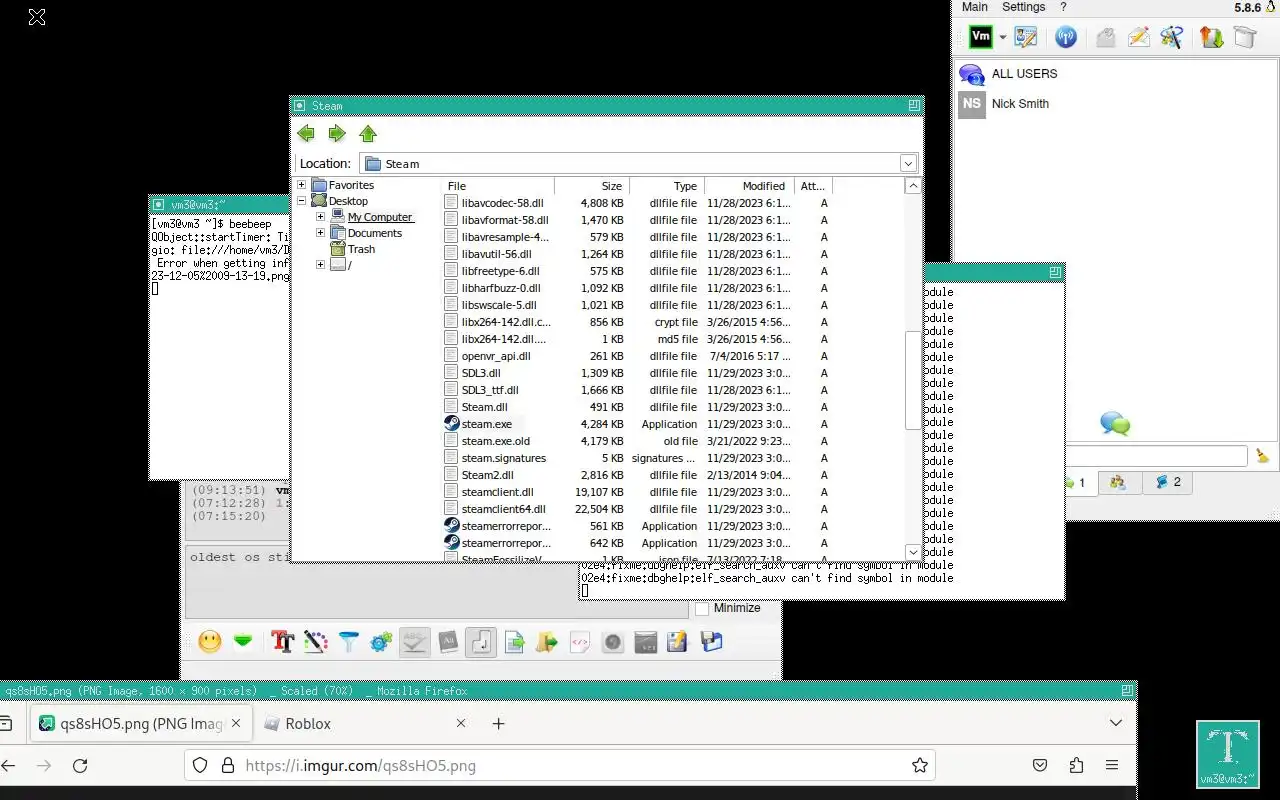Pick font color with the pencil palette icon
This screenshot has width=1280, height=800.
point(316,642)
